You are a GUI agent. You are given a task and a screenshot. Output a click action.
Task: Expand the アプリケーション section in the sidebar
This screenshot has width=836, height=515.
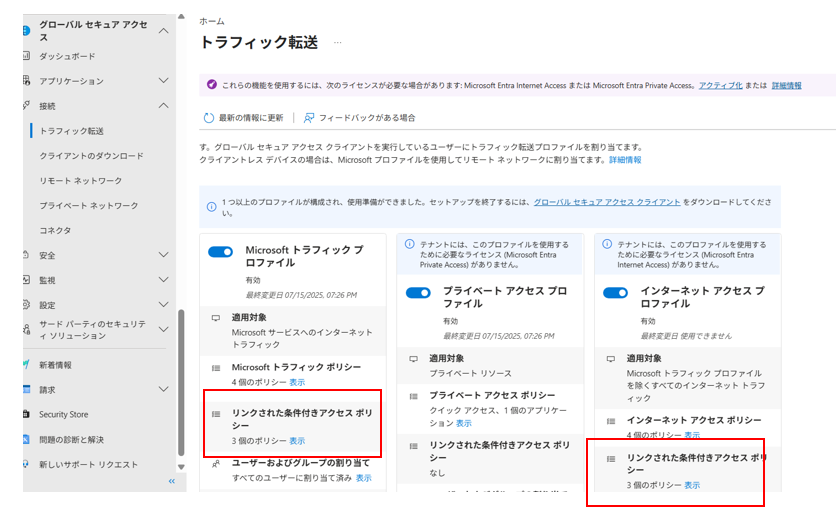click(164, 81)
